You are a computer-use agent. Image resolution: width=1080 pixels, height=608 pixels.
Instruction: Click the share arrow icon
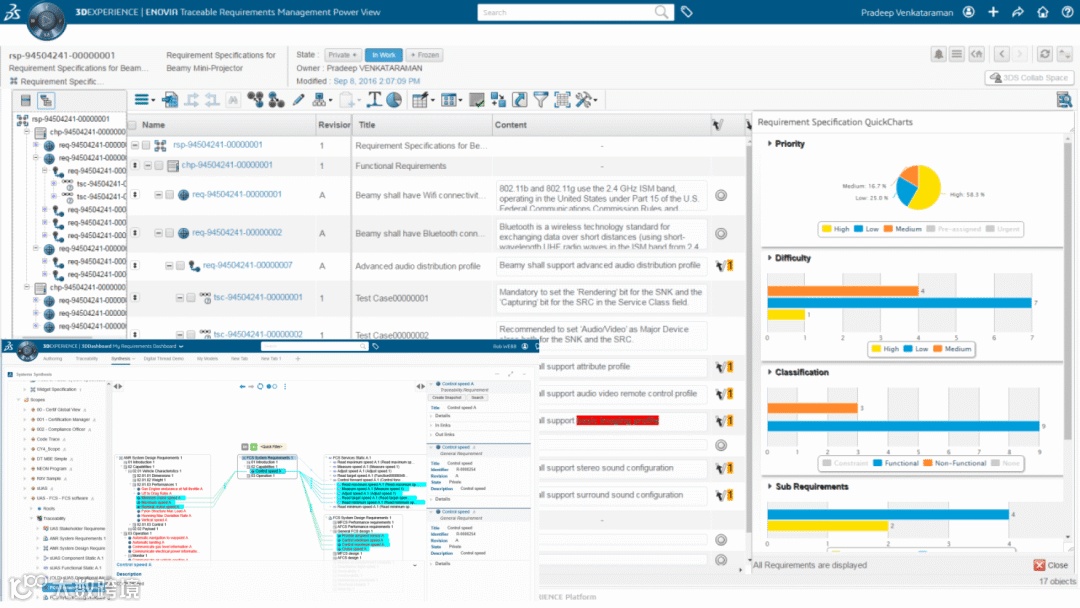(x=1018, y=12)
